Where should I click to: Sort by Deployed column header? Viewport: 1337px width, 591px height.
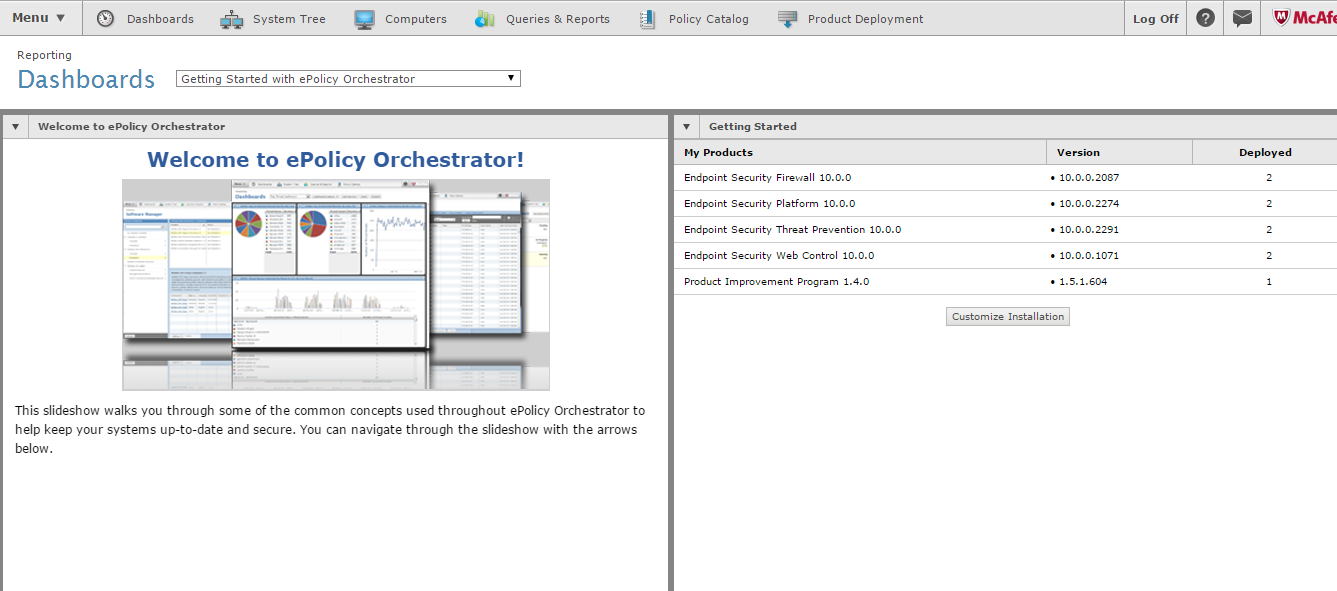(1265, 152)
